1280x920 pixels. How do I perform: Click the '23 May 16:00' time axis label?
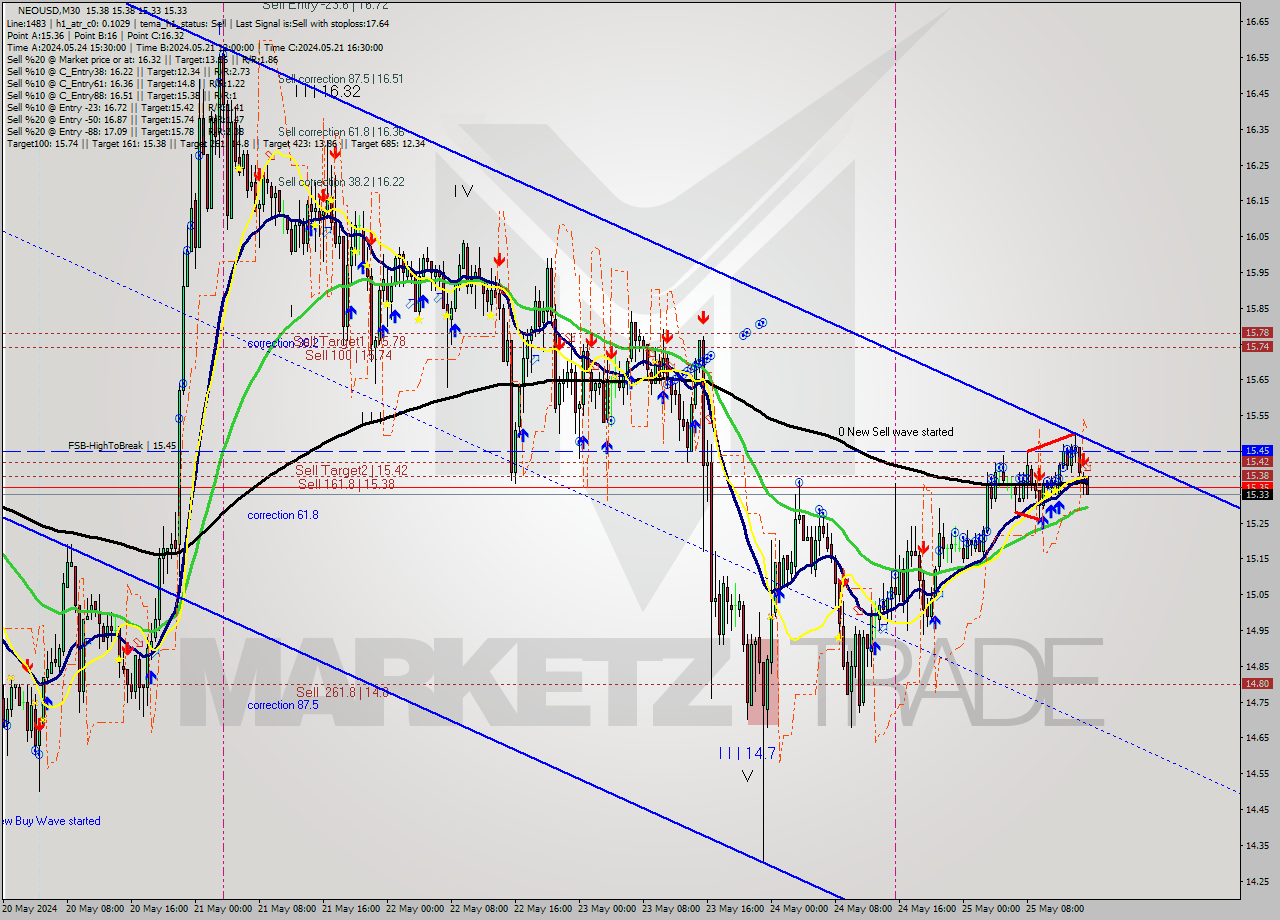733,909
